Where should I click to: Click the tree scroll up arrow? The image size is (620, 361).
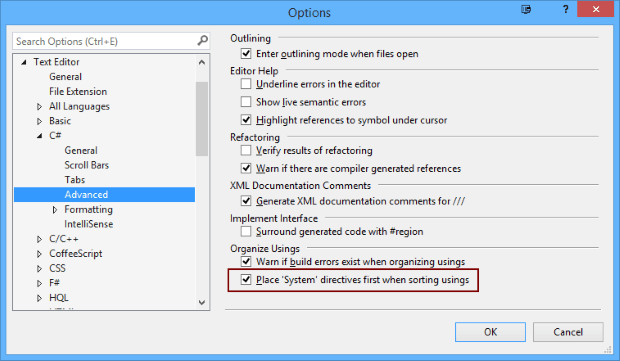pyautogui.click(x=202, y=62)
